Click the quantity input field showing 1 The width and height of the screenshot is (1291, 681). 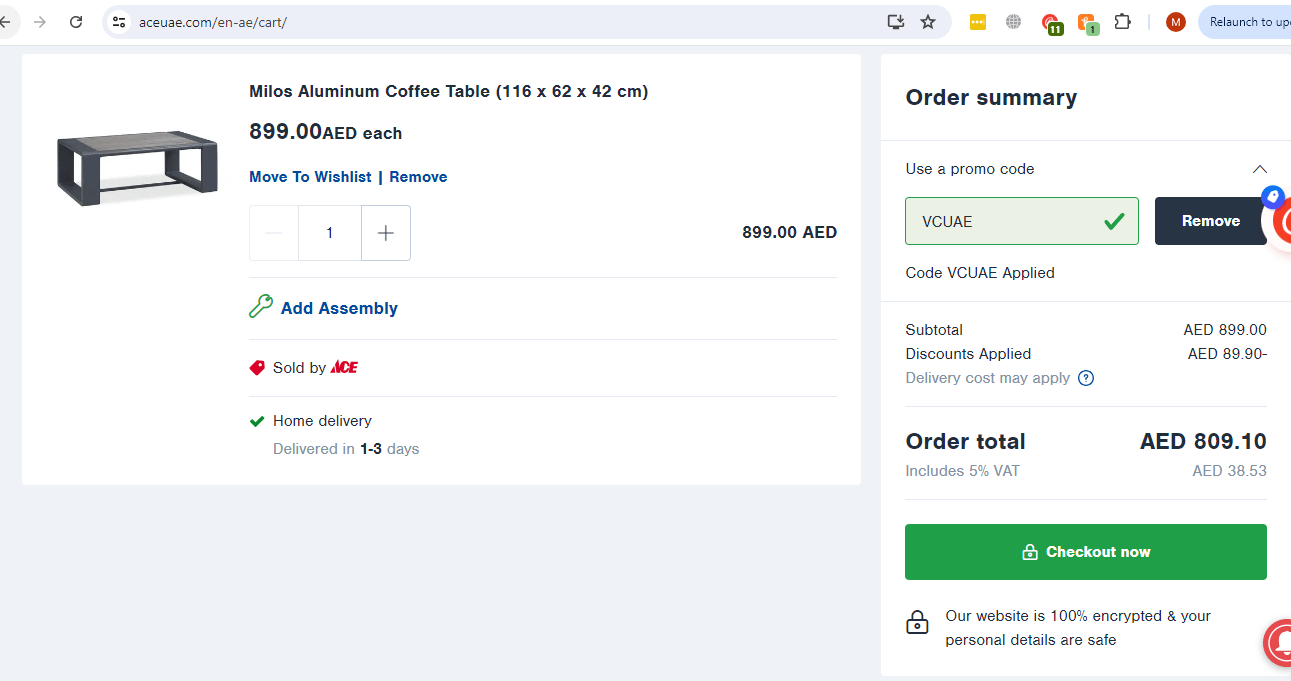click(x=329, y=232)
